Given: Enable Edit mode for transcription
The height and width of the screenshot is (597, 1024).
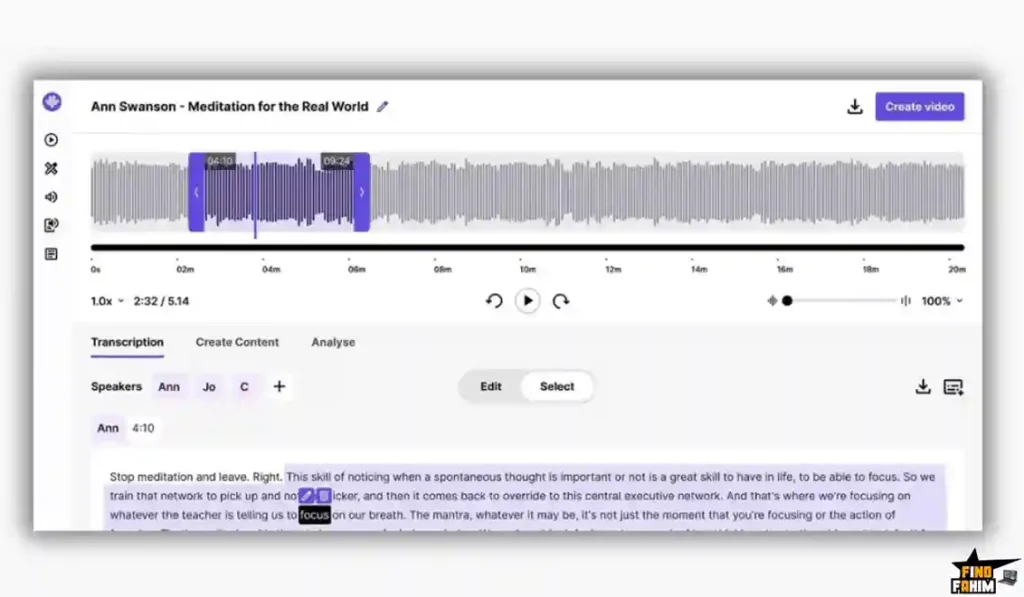Looking at the screenshot, I should 490,386.
